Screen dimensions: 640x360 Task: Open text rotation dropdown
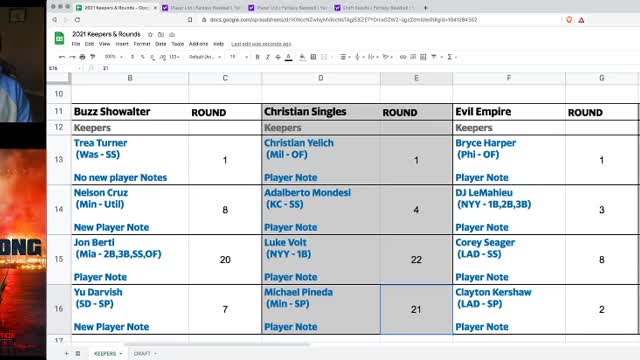[x=387, y=57]
